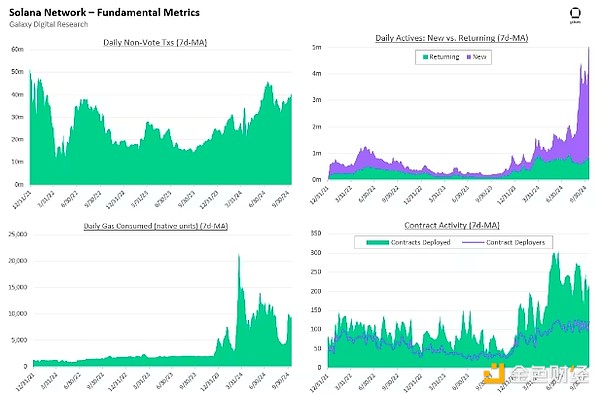This screenshot has height=395, width=600.
Task: Click the 60m axis label on transactions chart
Action: (x=18, y=49)
